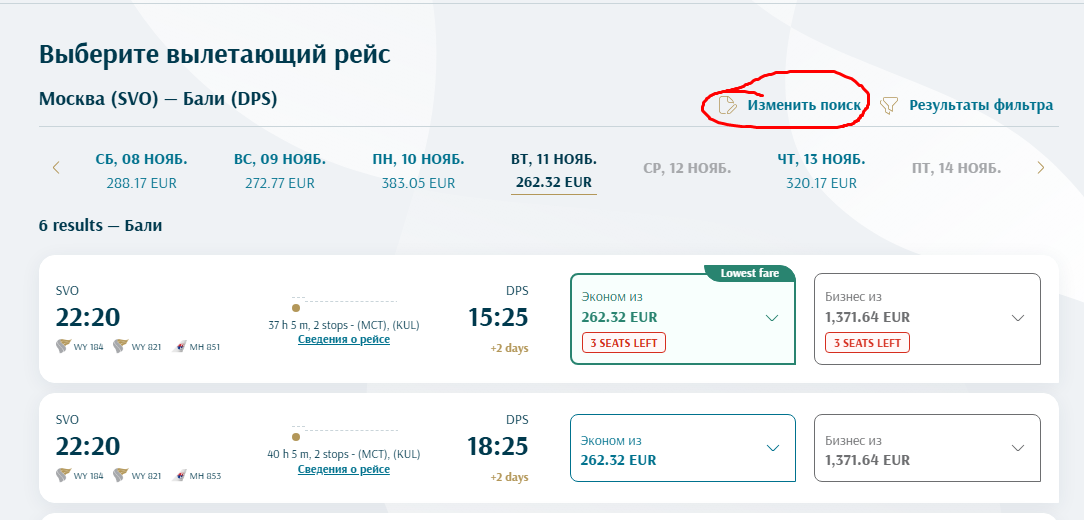The width and height of the screenshot is (1084, 520).
Task: Expand second flight economy fare chevron
Action: [x=772, y=448]
